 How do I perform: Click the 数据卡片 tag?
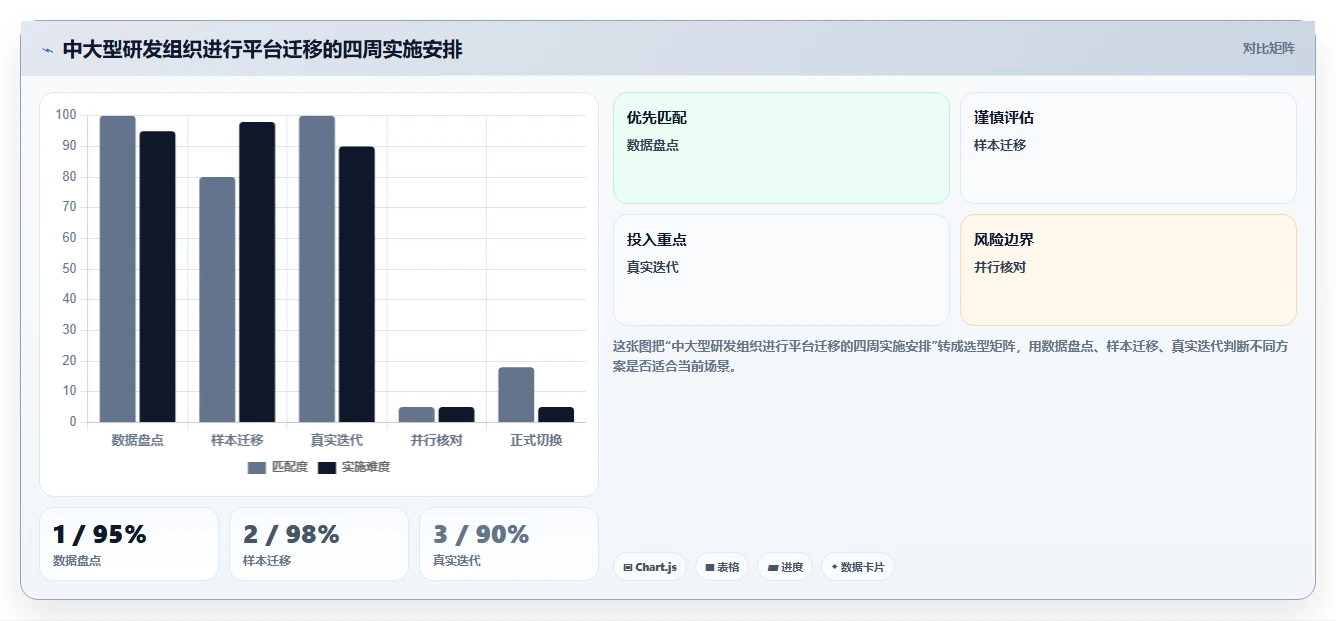(x=858, y=567)
